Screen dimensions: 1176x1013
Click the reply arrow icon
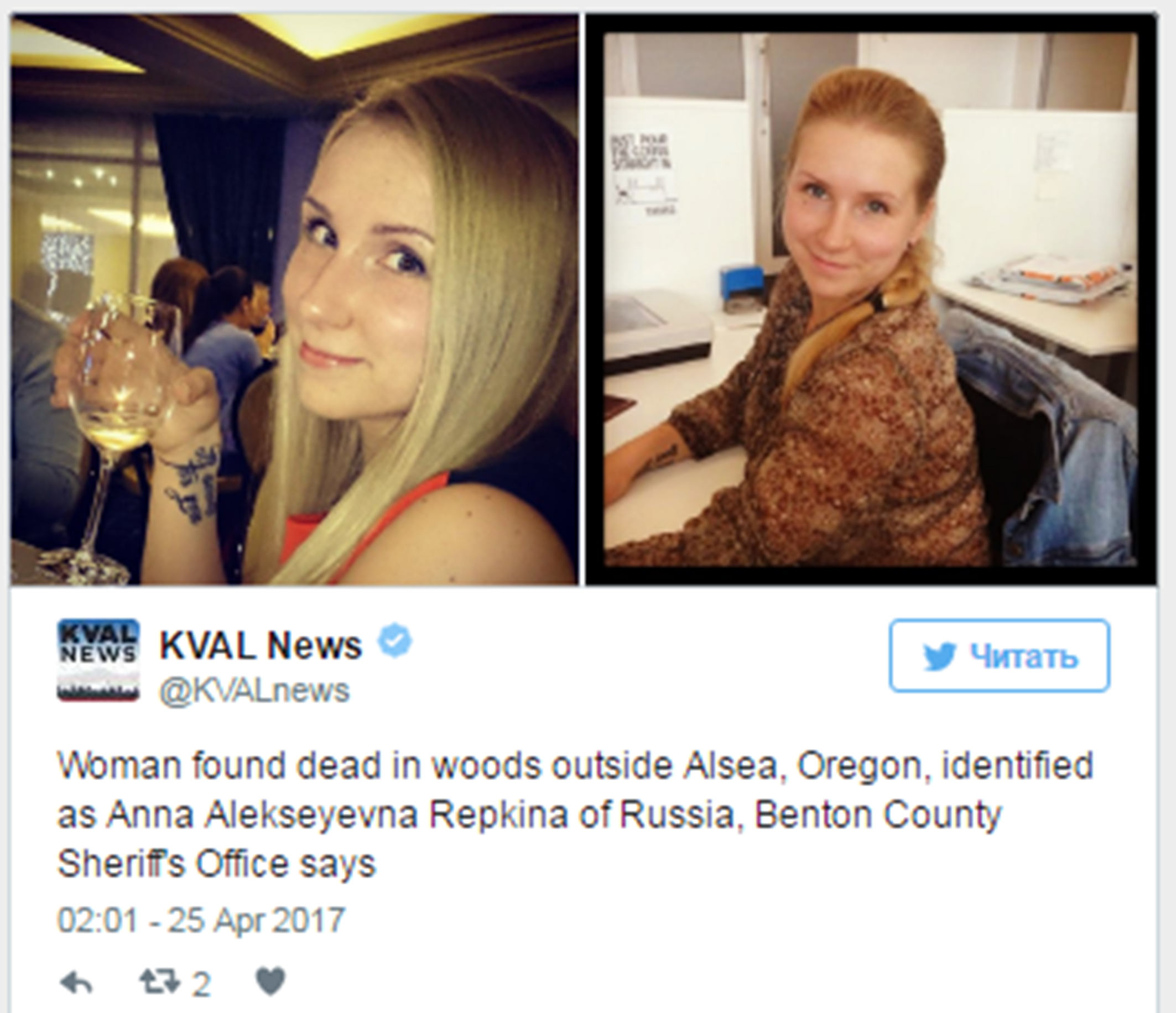tap(76, 983)
